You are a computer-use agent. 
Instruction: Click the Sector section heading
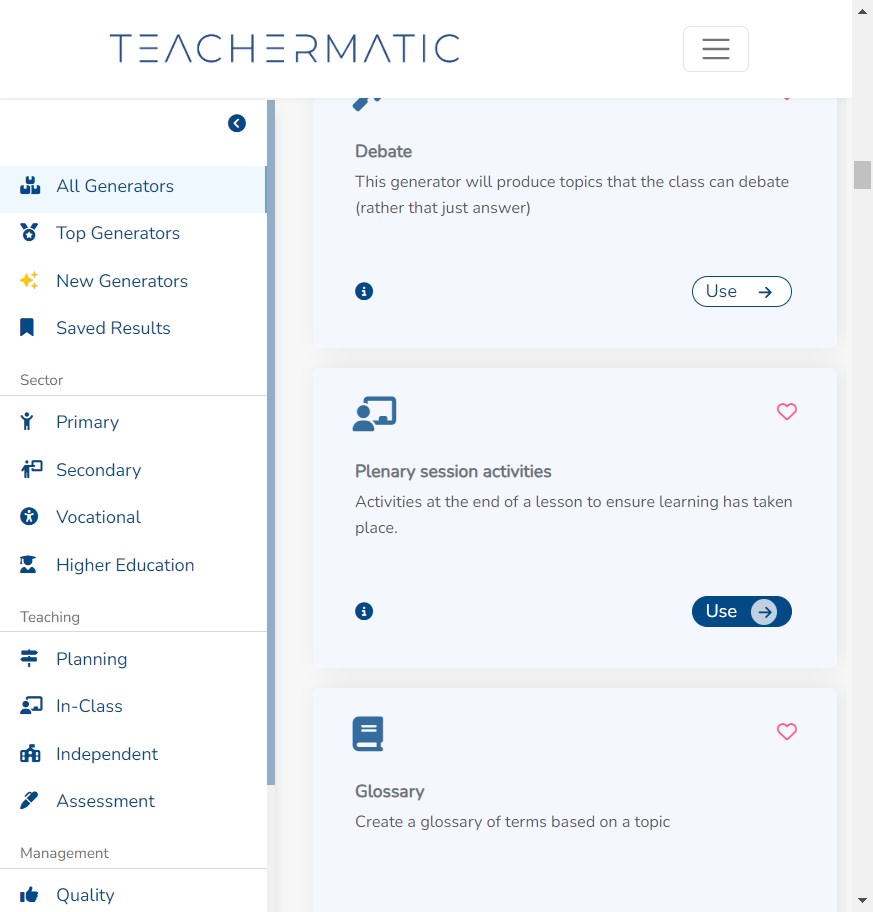pyautogui.click(x=41, y=380)
